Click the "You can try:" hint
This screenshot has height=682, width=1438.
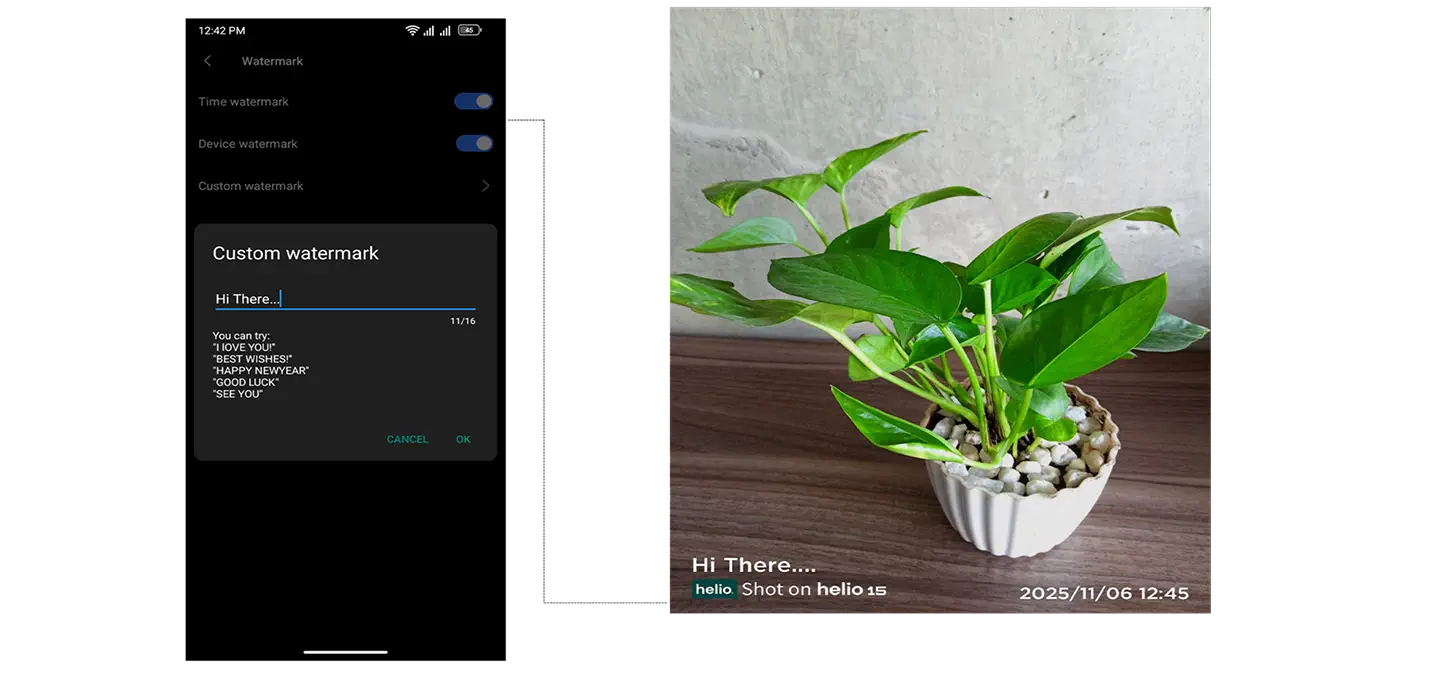coord(241,336)
